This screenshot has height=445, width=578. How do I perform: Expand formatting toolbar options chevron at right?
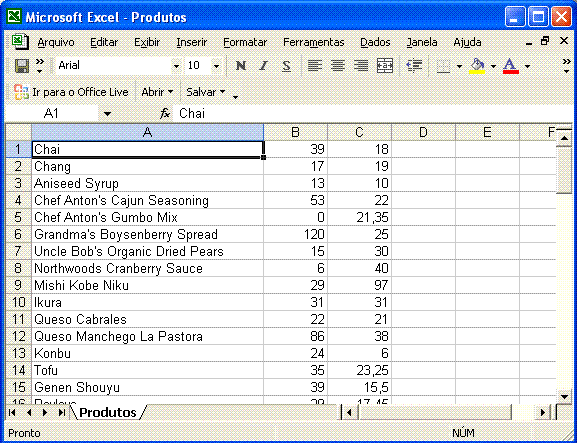[567, 66]
